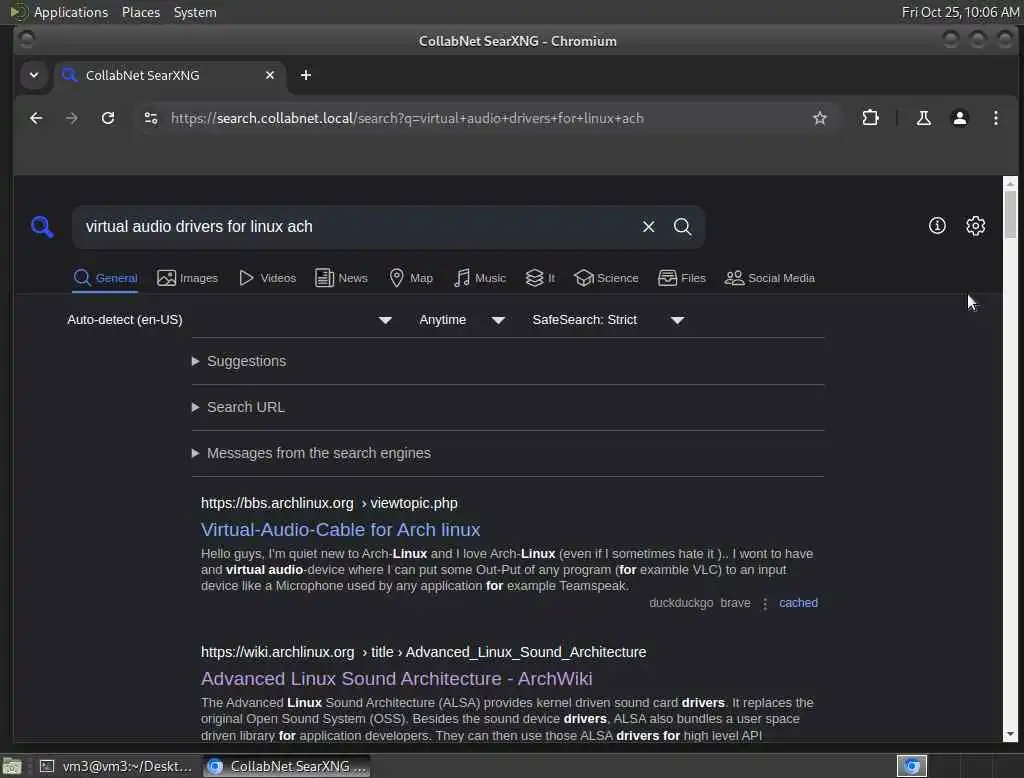Open the System menu

pyautogui.click(x=195, y=12)
